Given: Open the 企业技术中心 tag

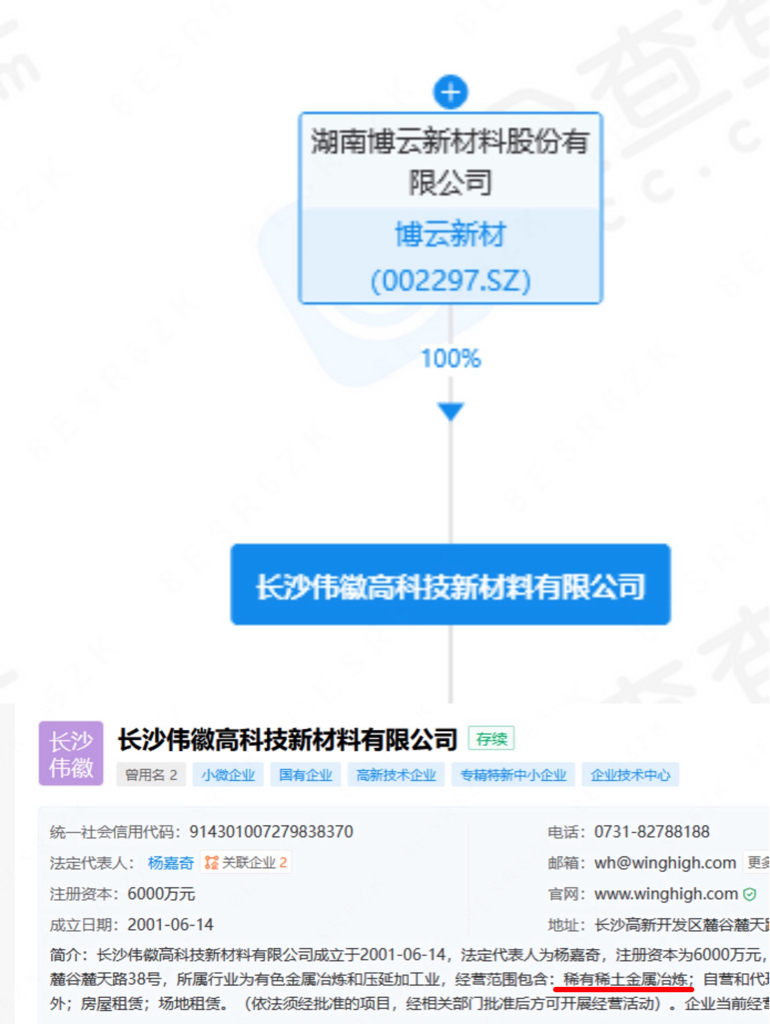Looking at the screenshot, I should 630,775.
